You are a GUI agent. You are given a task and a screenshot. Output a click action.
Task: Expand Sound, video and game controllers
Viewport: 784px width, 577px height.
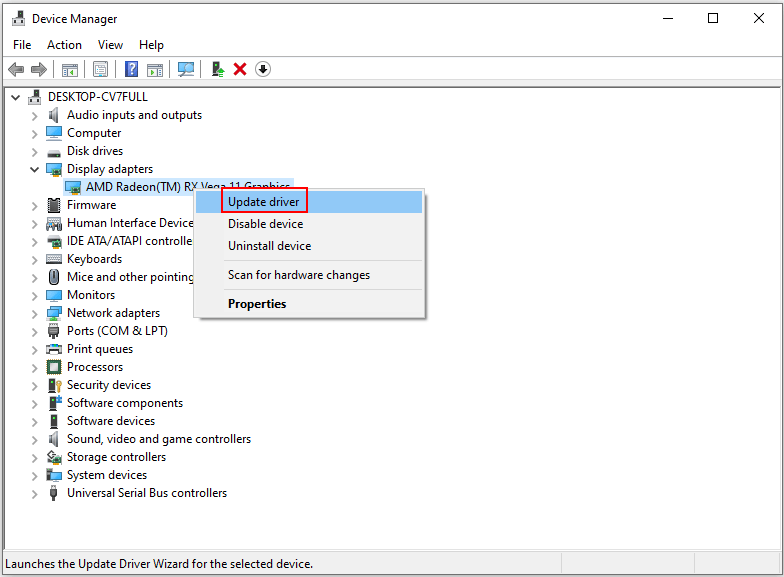pos(34,440)
